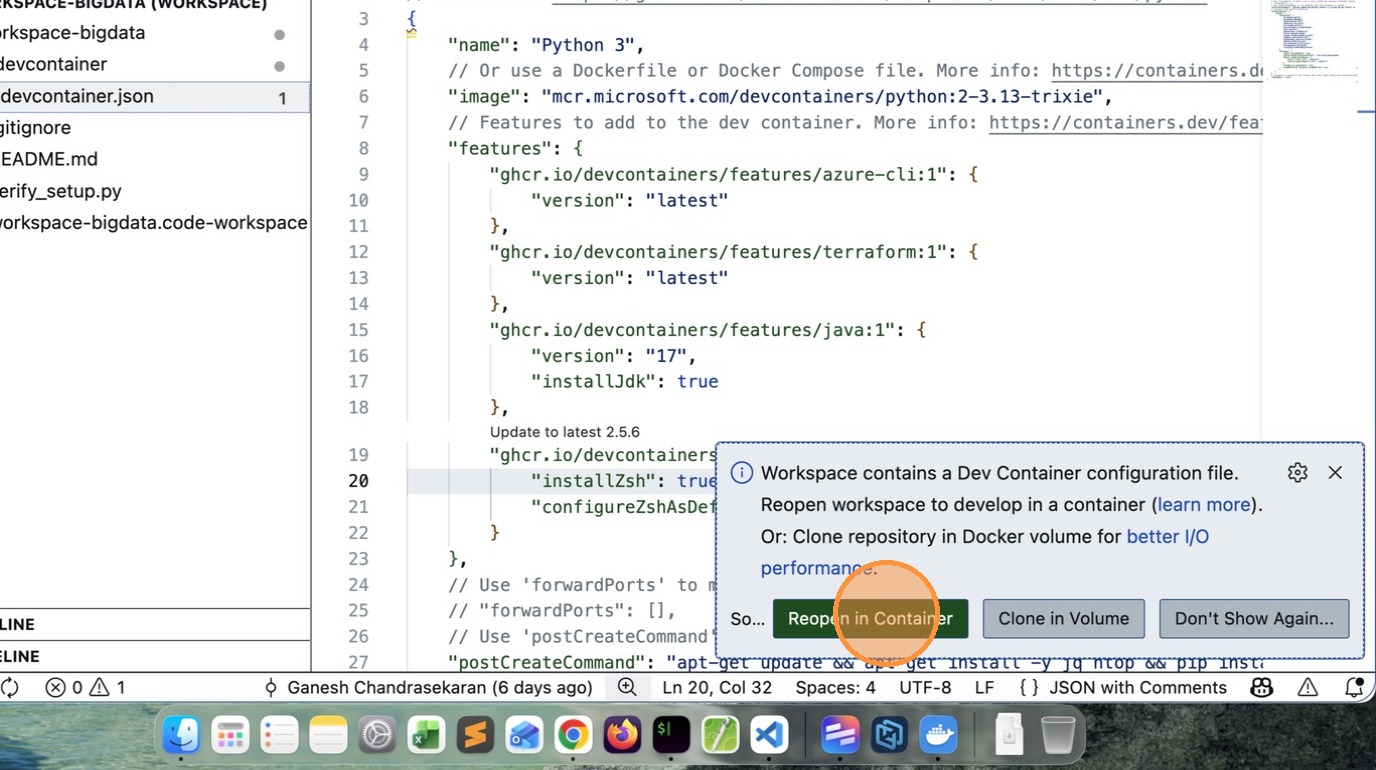Click Don't Show Again button
The height and width of the screenshot is (770, 1376).
pos(1254,619)
